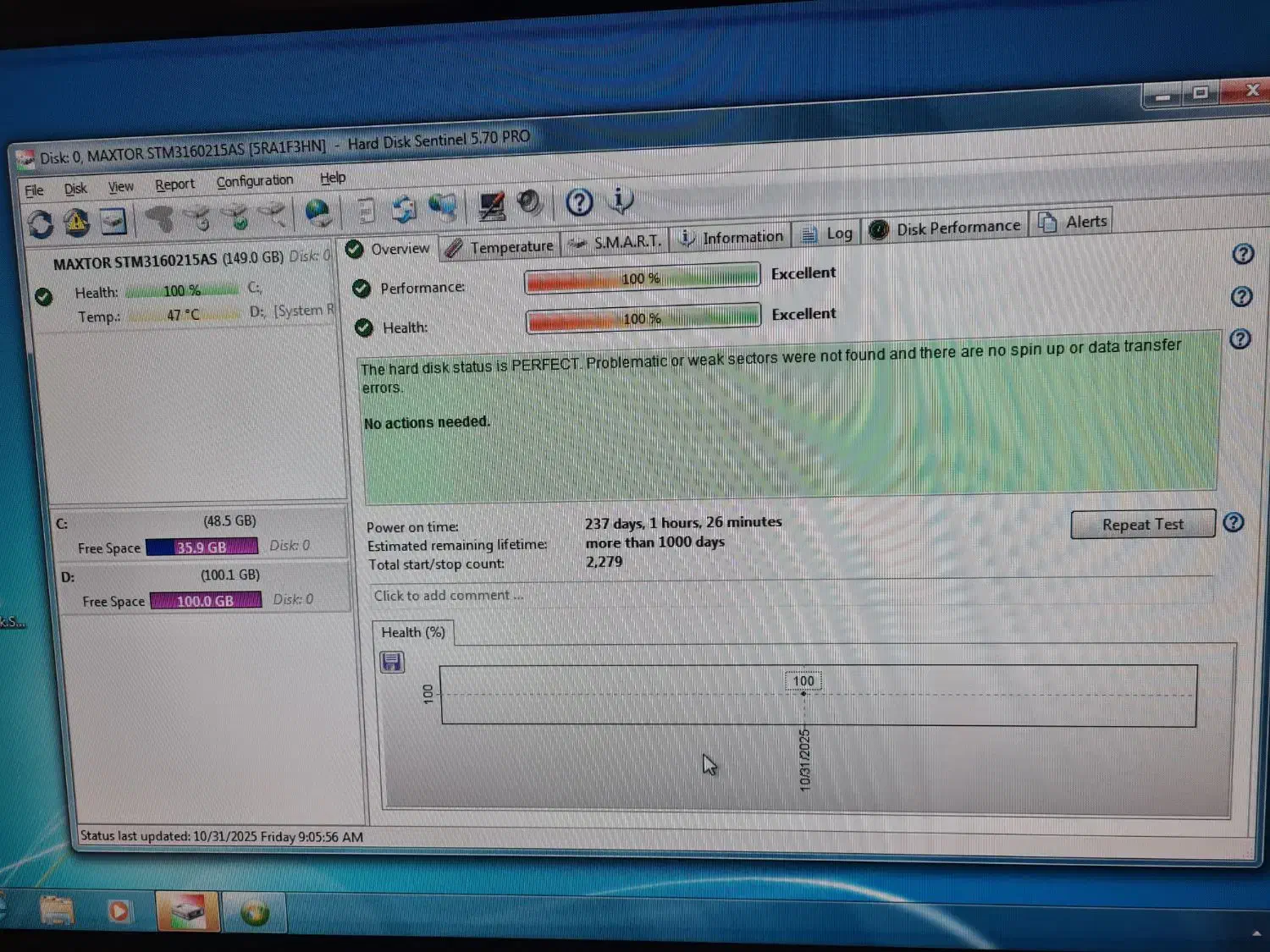Open the Report menu
This screenshot has width=1270, height=952.
tap(174, 184)
